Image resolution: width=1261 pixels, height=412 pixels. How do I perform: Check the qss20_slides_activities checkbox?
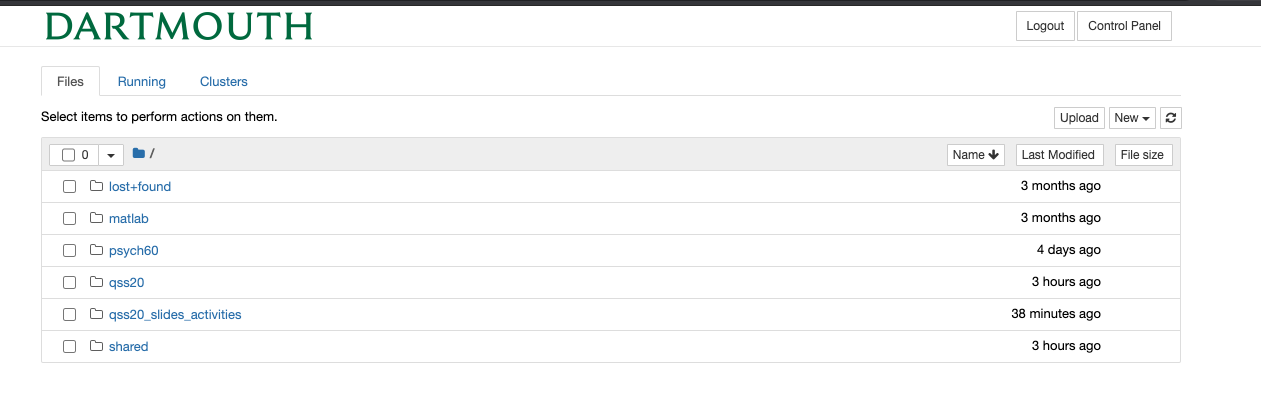(x=69, y=314)
